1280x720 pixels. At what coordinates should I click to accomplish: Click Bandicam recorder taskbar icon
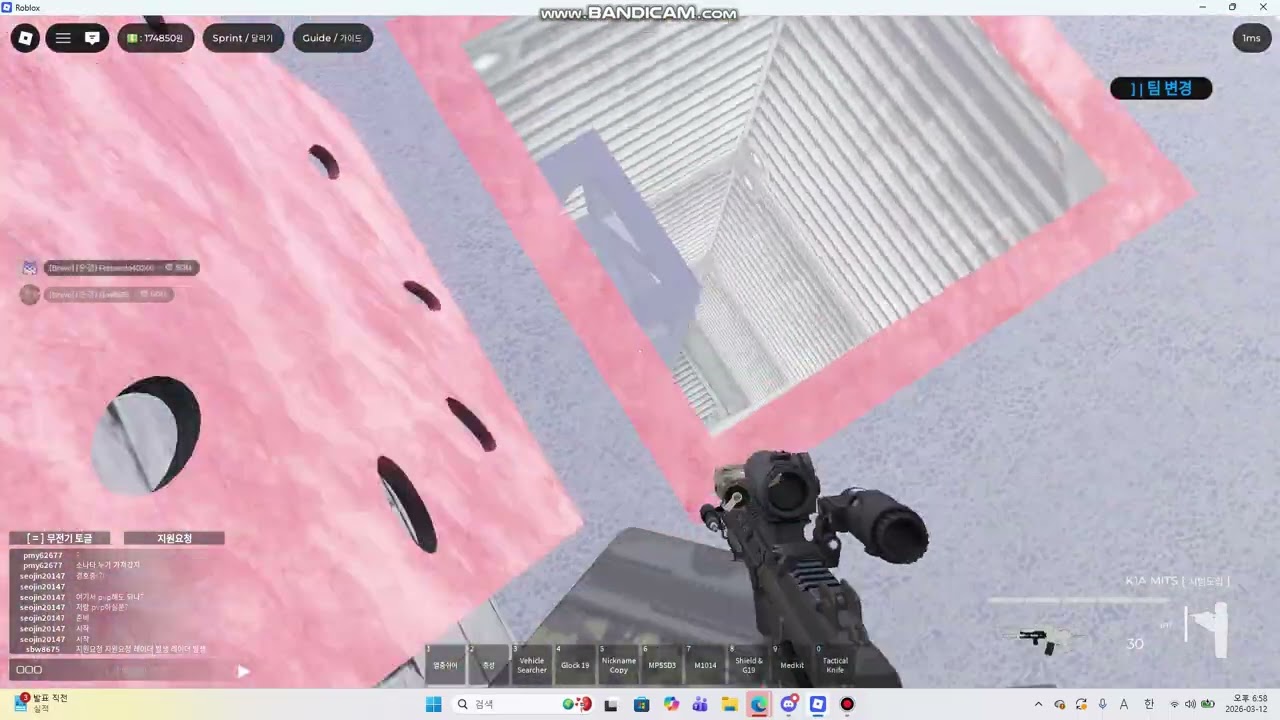click(847, 704)
